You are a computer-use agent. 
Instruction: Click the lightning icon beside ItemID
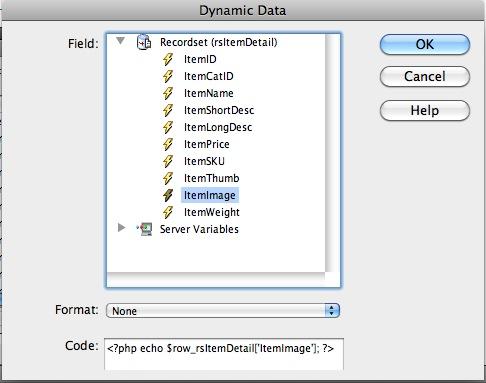coord(168,59)
